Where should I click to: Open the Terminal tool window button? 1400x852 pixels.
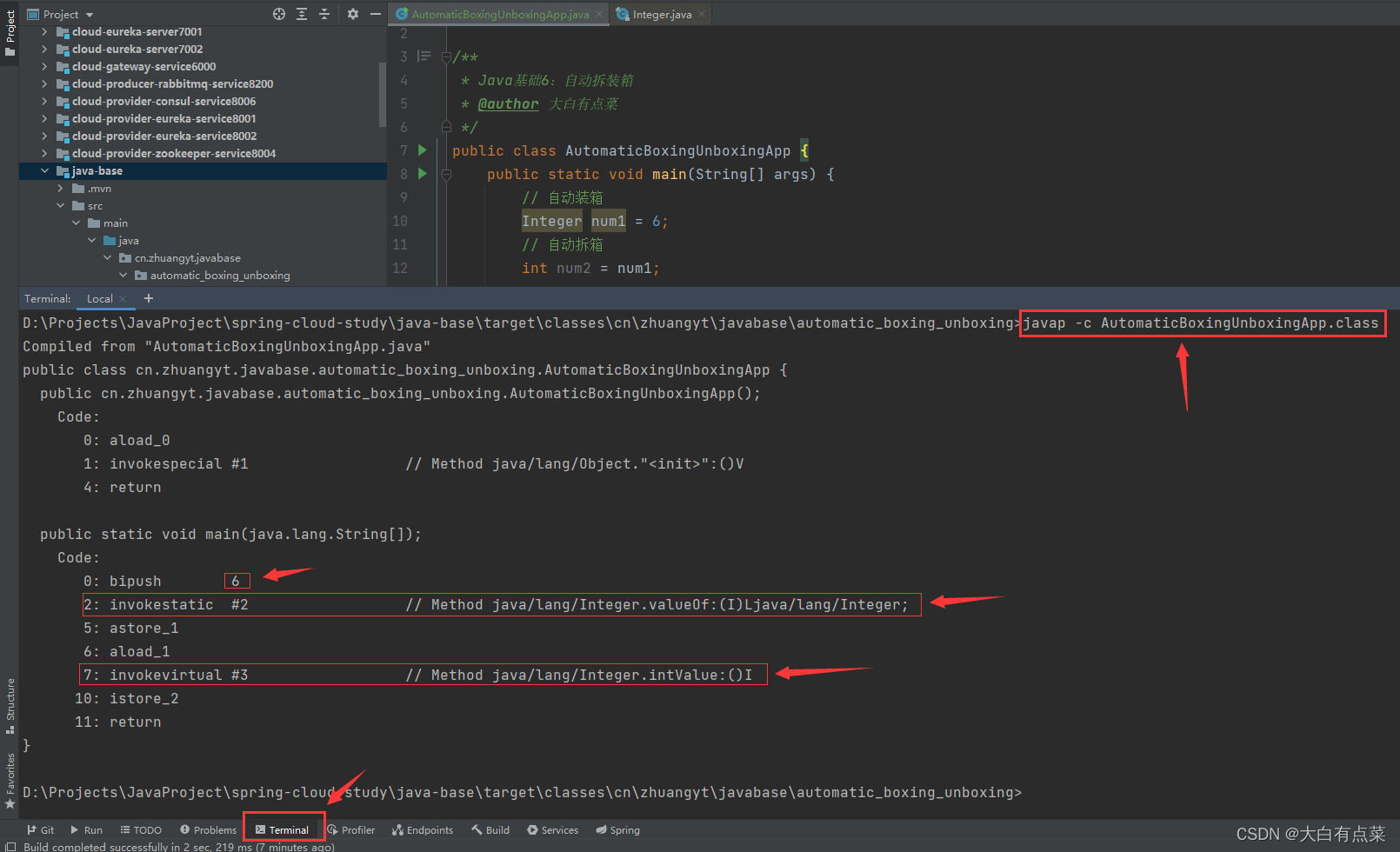pos(282,830)
